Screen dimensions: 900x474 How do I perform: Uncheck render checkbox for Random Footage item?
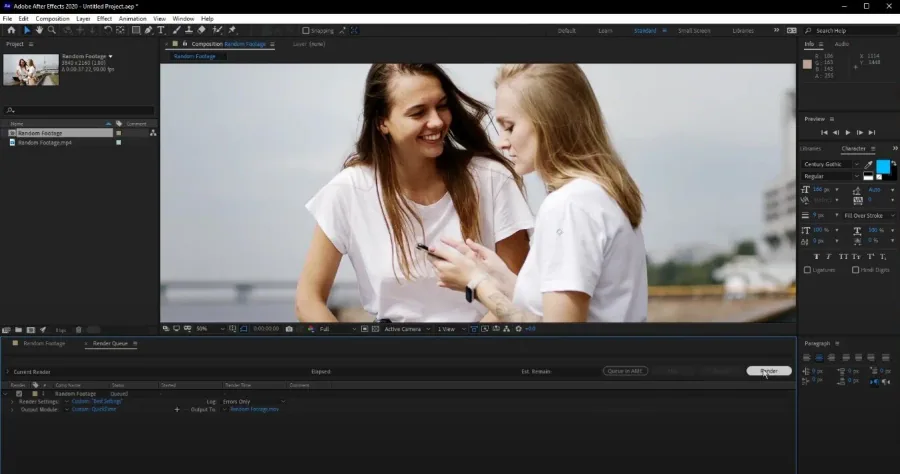click(x=19, y=394)
